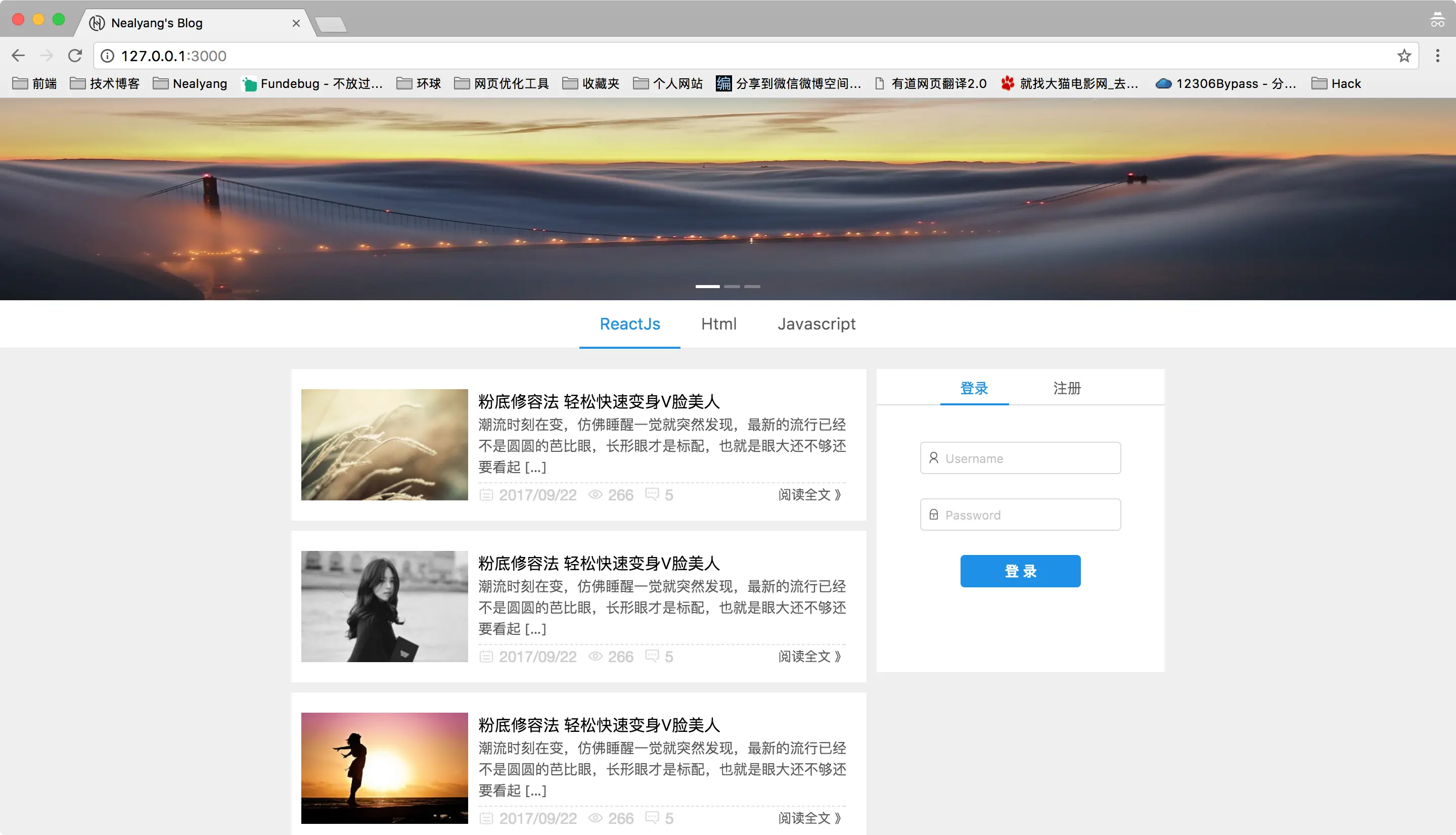Switch to Html category tab
Image resolution: width=1456 pixels, height=835 pixels.
tap(718, 324)
